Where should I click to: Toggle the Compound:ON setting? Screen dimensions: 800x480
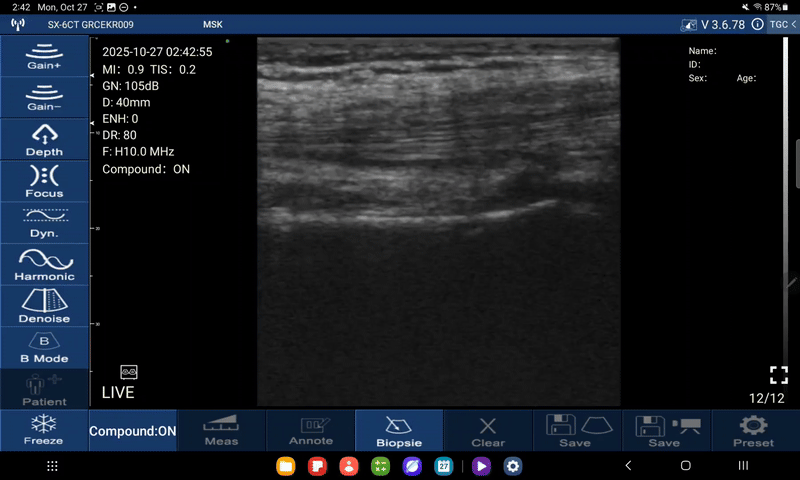[133, 431]
